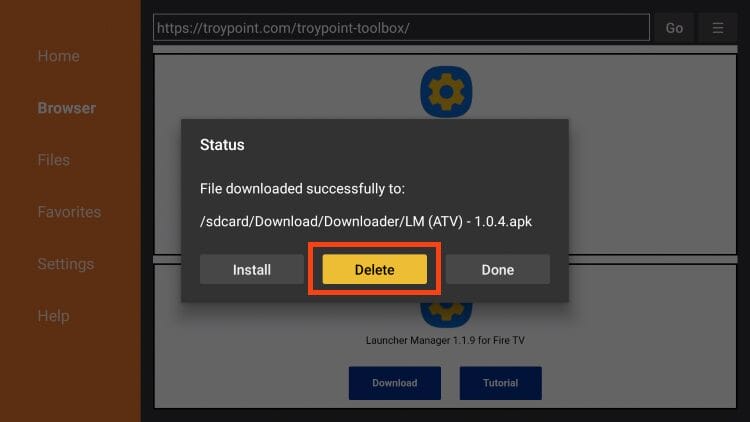Screen dimensions: 750x422
Task: Click the yellow Delete button
Action: click(x=375, y=269)
